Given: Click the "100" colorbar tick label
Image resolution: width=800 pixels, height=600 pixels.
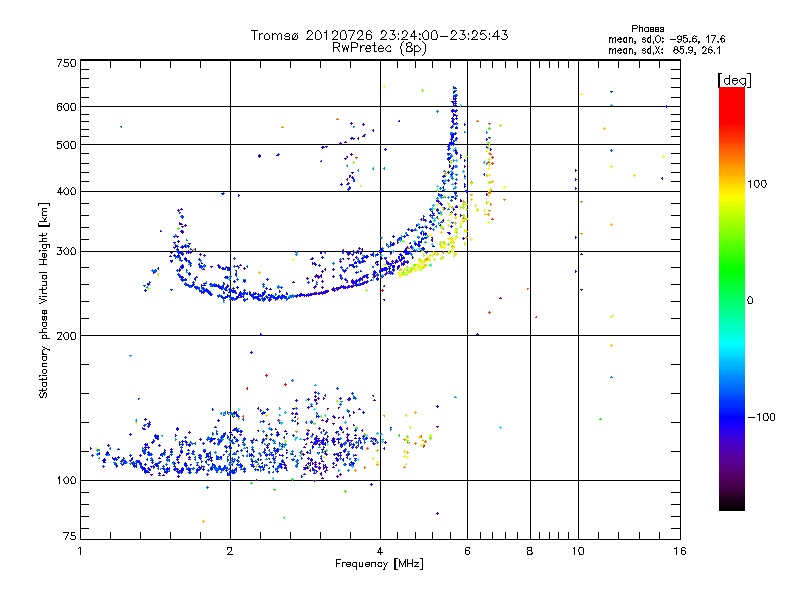Looking at the screenshot, I should coord(757,184).
